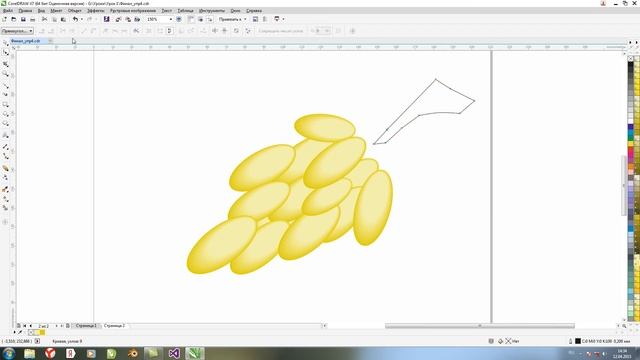The image size is (640, 360).
Task: Open the Правка menu
Action: point(25,11)
